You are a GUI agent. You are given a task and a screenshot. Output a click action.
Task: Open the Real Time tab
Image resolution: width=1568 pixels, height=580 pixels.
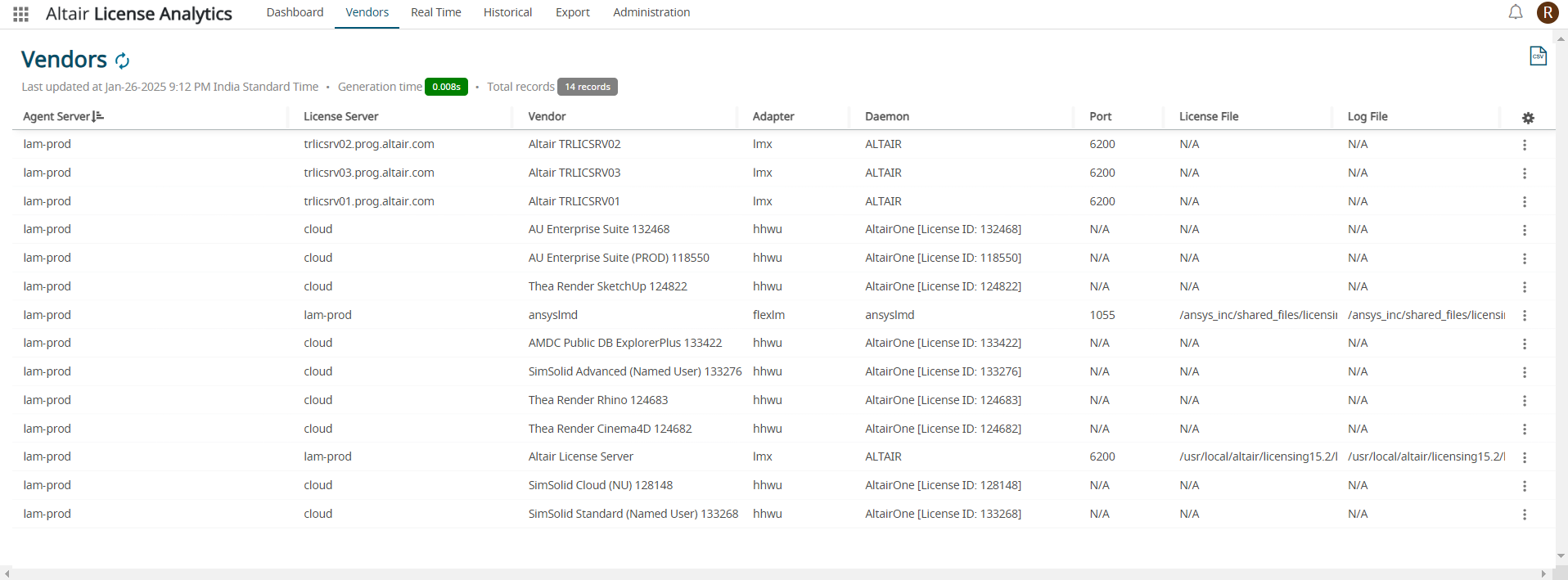click(x=435, y=12)
